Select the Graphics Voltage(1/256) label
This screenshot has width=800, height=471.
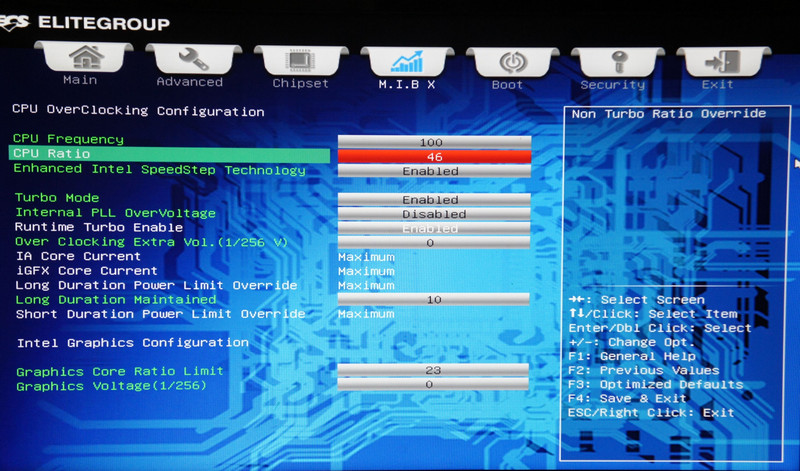(111, 386)
